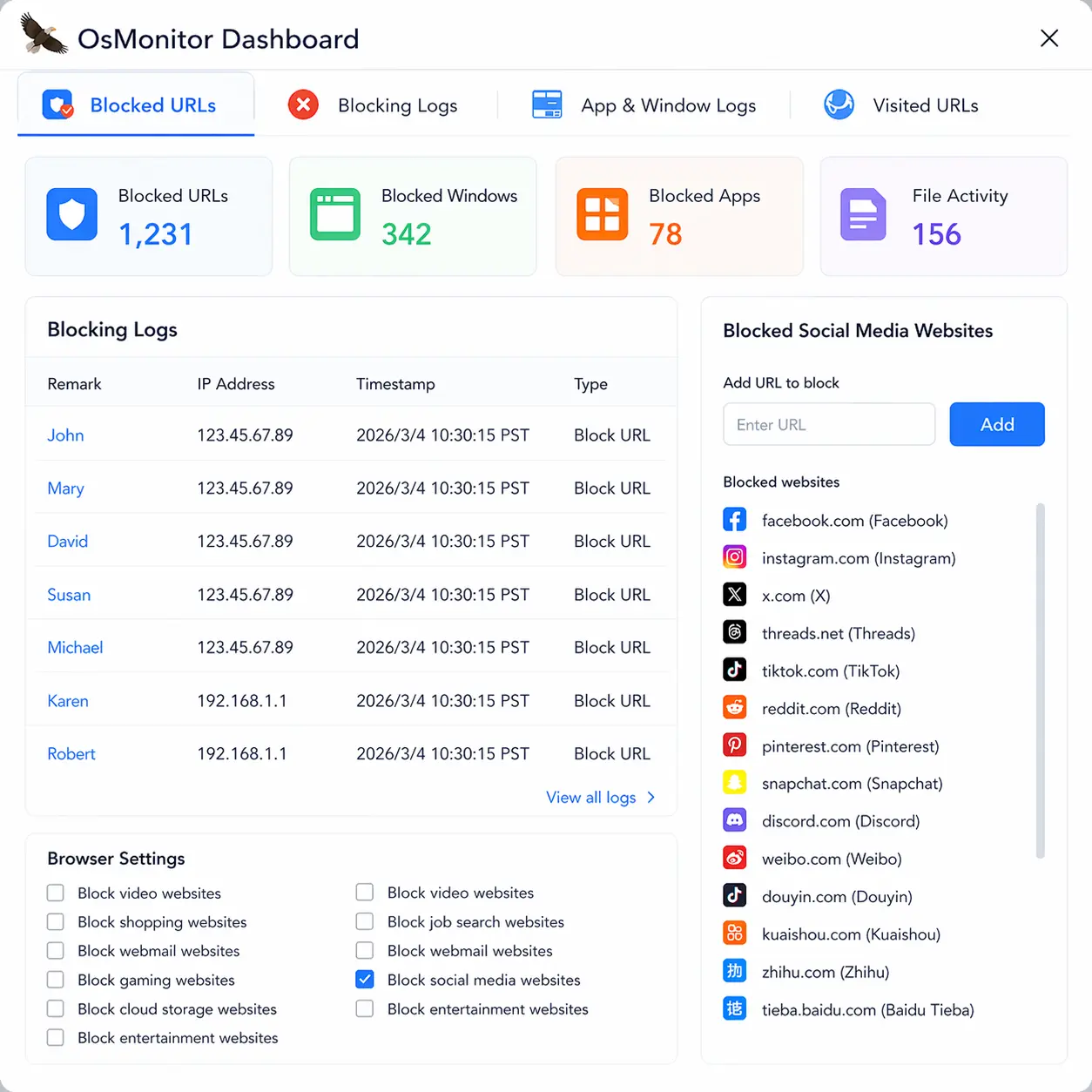Click the purple File Activity document icon

863,214
